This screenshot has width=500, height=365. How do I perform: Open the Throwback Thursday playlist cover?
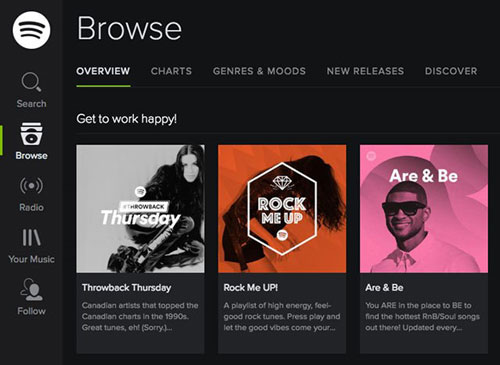coord(140,209)
